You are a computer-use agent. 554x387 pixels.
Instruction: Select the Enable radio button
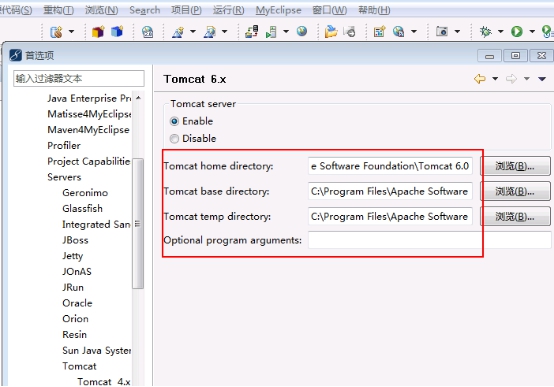[x=174, y=122]
